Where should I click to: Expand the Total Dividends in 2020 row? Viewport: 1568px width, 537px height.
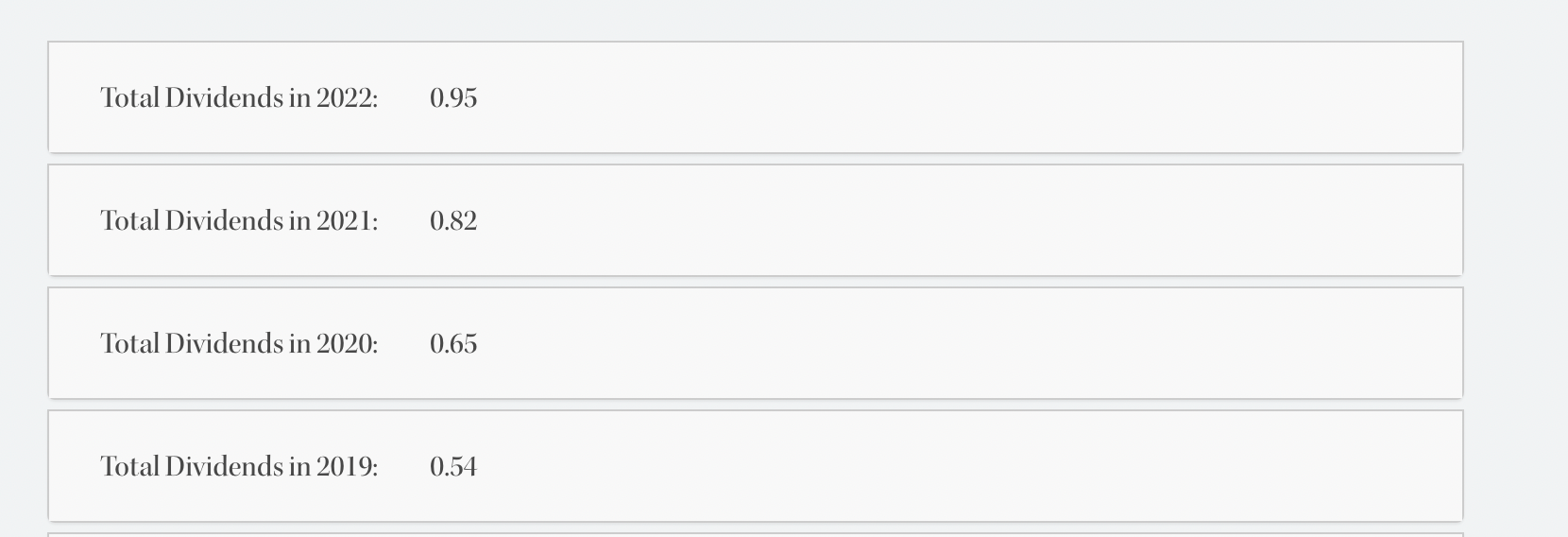756,343
